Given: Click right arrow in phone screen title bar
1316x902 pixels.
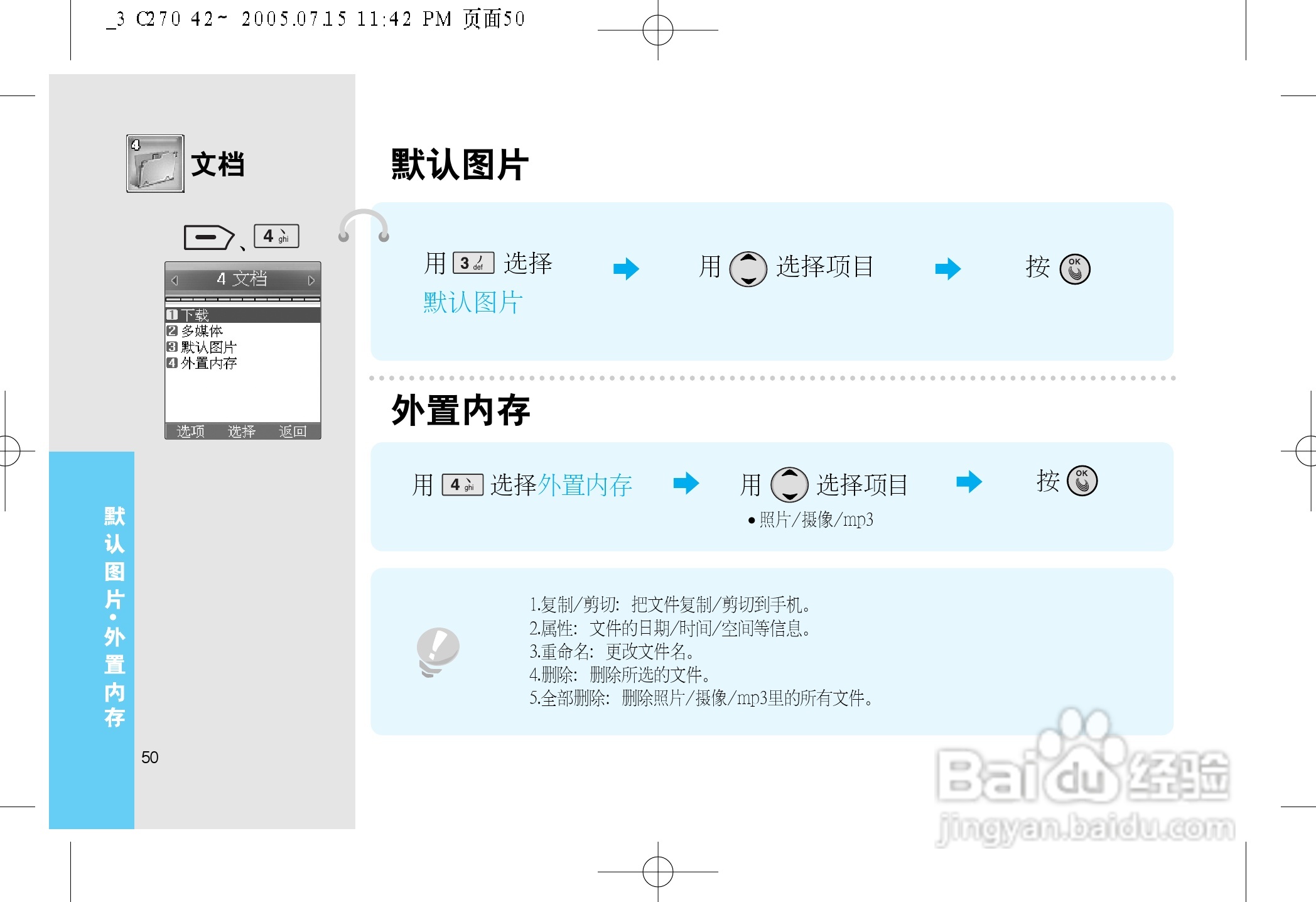Looking at the screenshot, I should click(311, 280).
